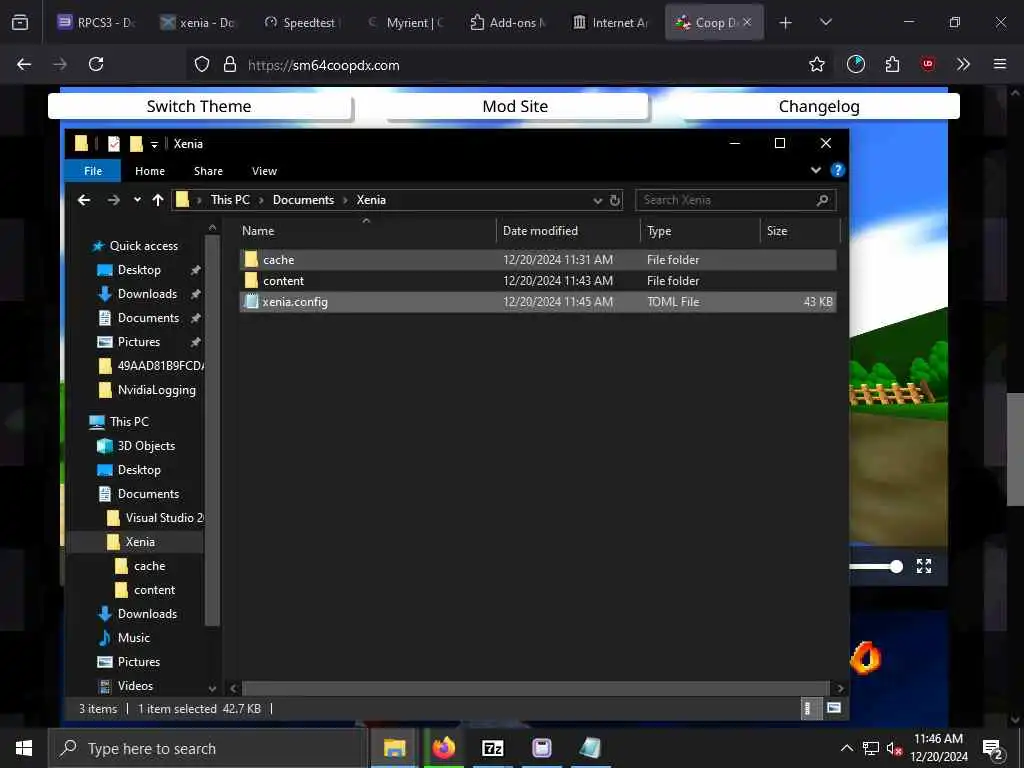
Task: Bookmark this page with star icon
Action: pyautogui.click(x=816, y=64)
